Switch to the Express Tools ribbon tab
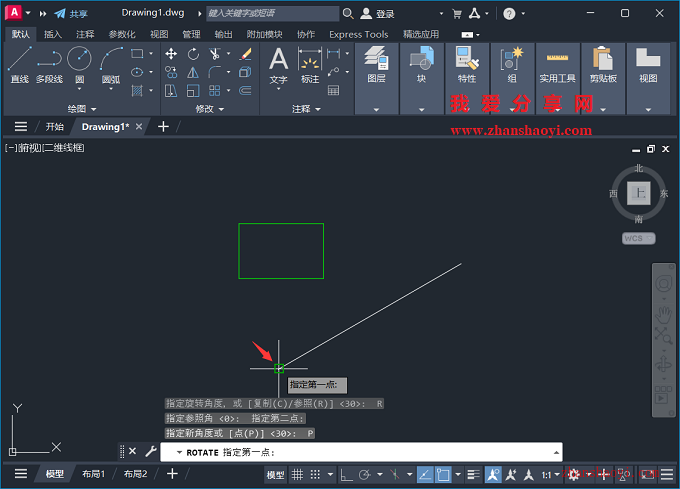 coord(358,34)
